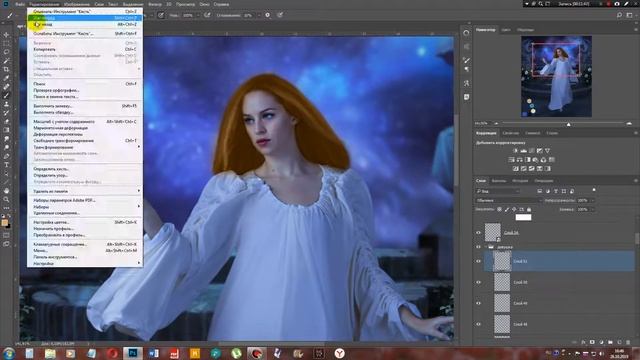Select the Gradient tool
Image resolution: width=640 pixels, height=360 pixels.
click(x=7, y=130)
